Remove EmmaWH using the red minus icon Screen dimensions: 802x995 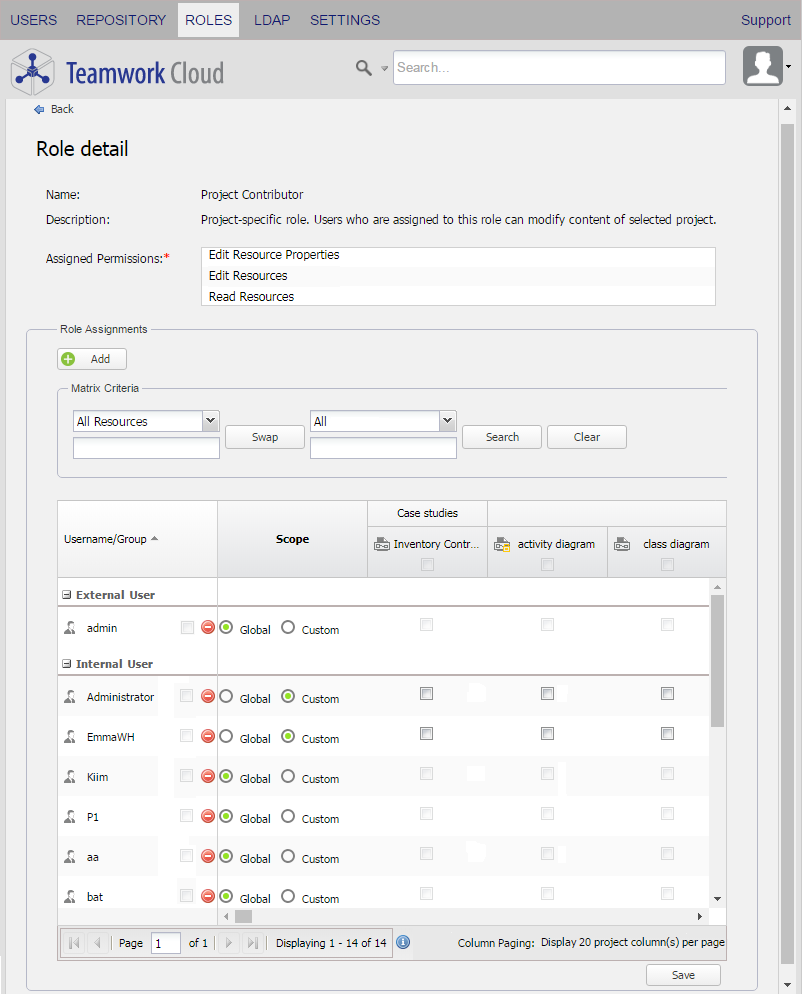click(x=208, y=737)
